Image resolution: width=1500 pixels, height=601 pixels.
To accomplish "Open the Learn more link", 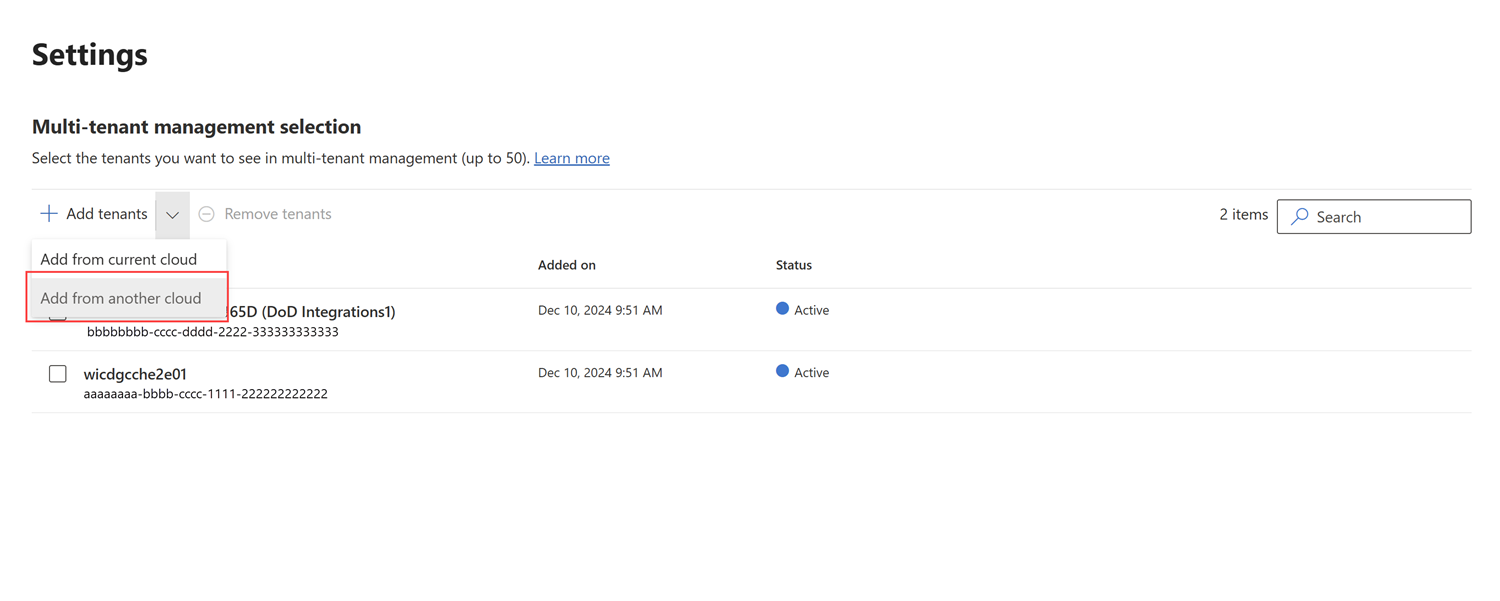I will point(571,158).
